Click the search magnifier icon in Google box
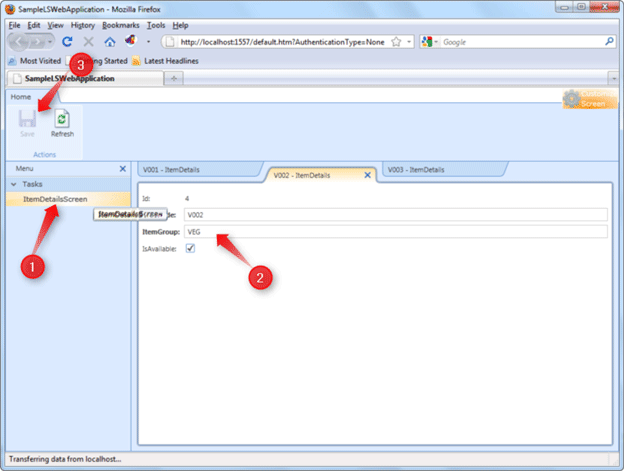The image size is (624, 471). point(609,41)
